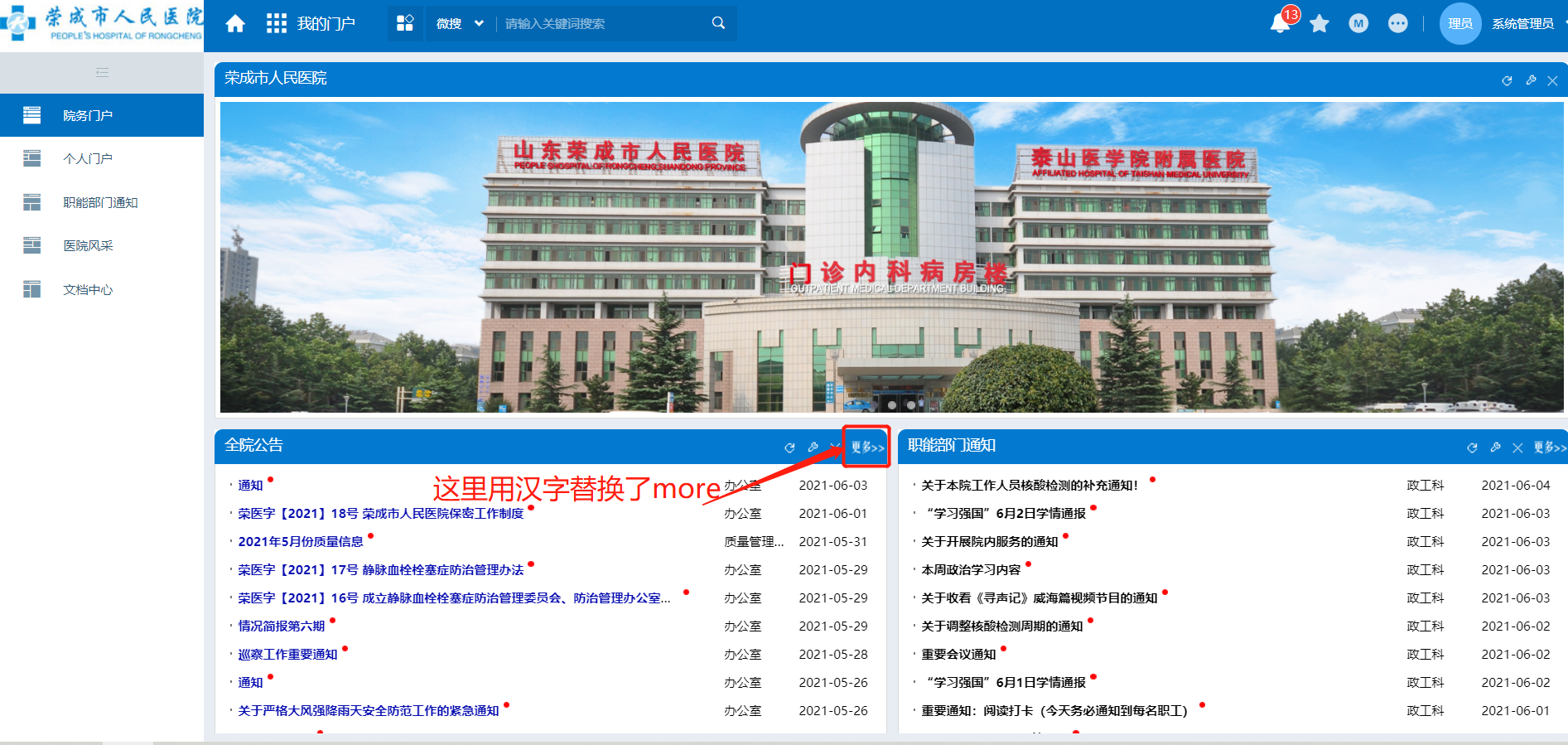Close the 荣成市人民医院 banner panel
This screenshot has height=745, width=1568.
(x=1552, y=80)
